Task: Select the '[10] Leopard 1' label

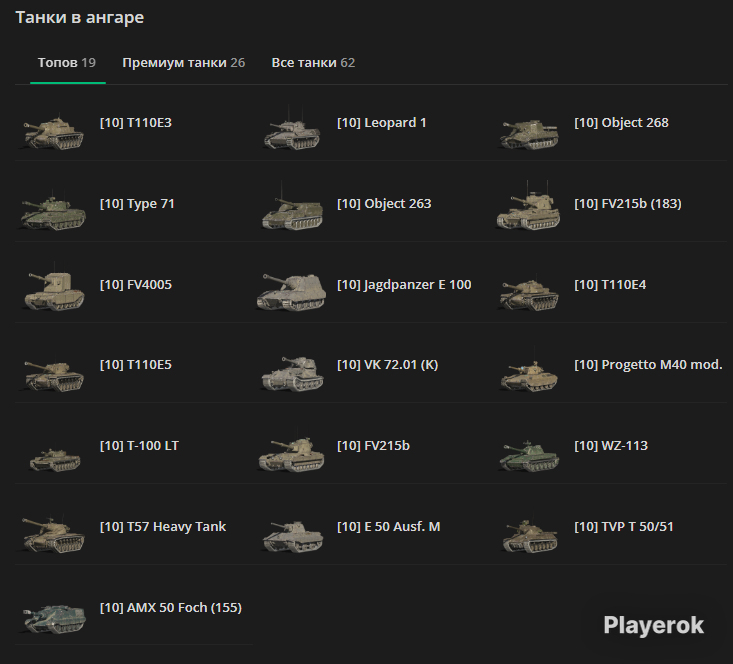Action: (381, 123)
